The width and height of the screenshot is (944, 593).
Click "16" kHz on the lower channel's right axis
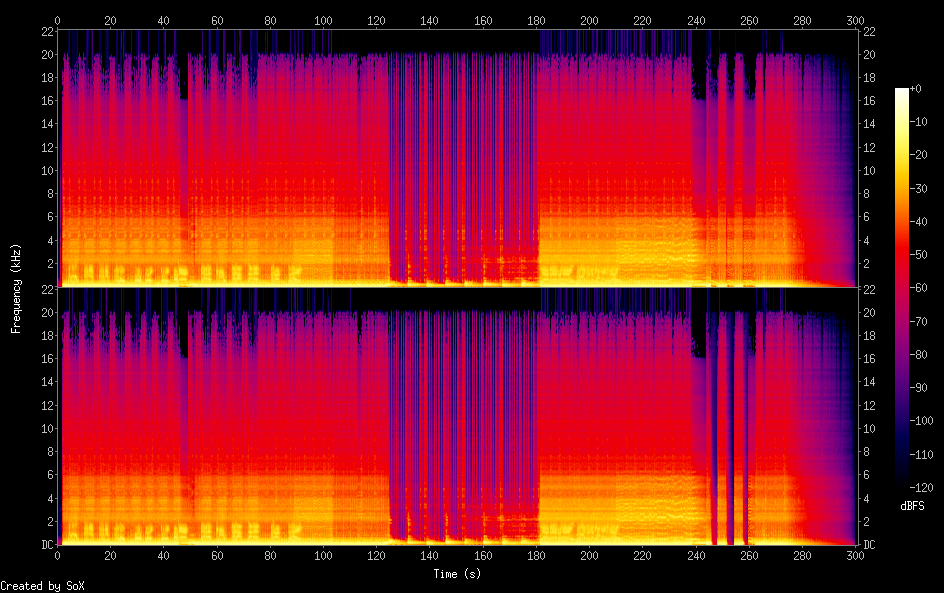869,359
